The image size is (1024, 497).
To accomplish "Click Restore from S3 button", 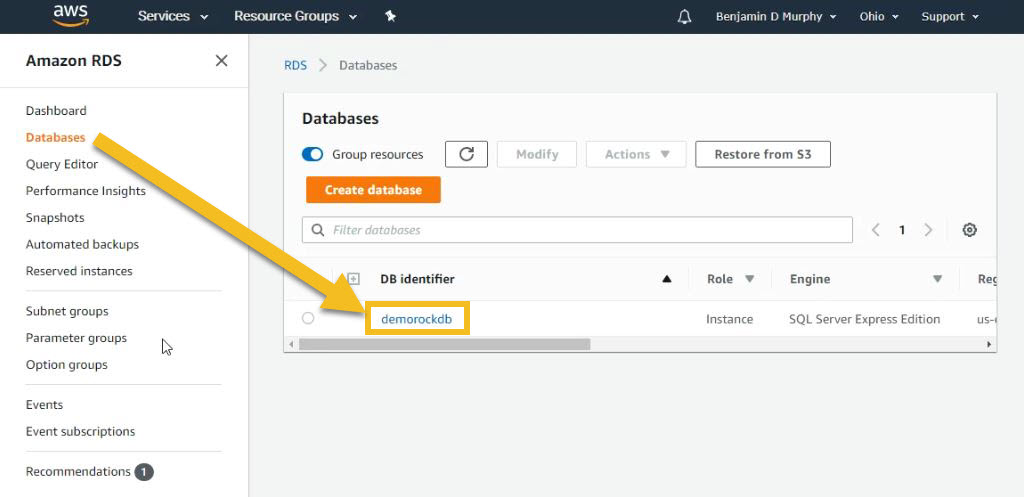I will point(763,154).
